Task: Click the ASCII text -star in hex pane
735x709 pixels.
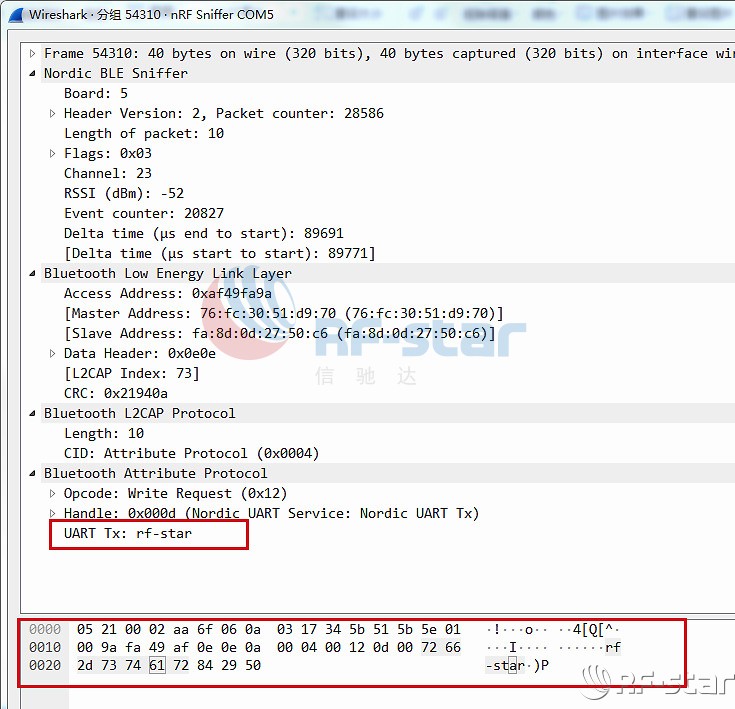Action: [x=505, y=665]
